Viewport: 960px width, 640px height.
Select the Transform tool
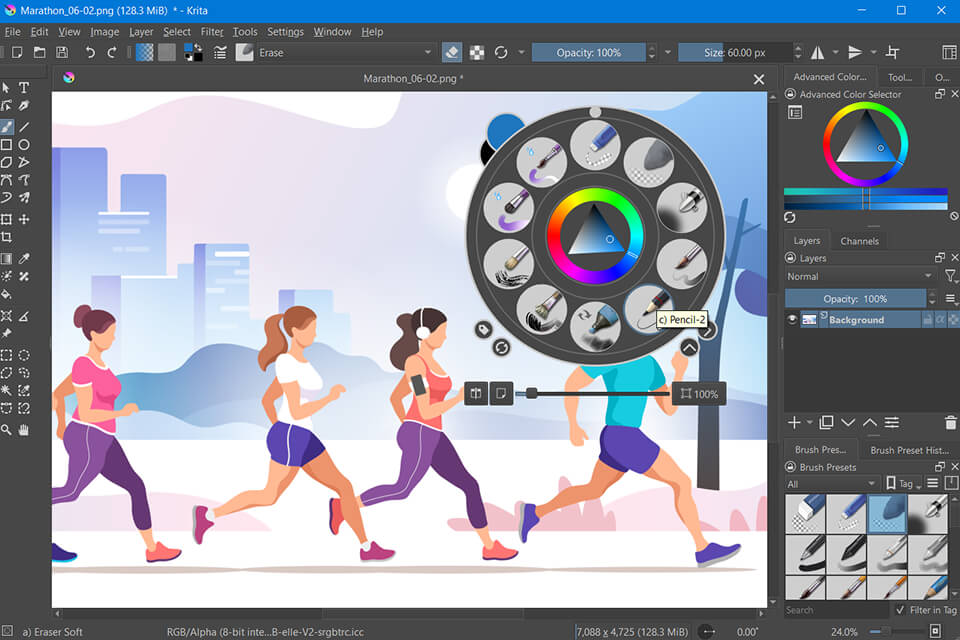click(7, 219)
